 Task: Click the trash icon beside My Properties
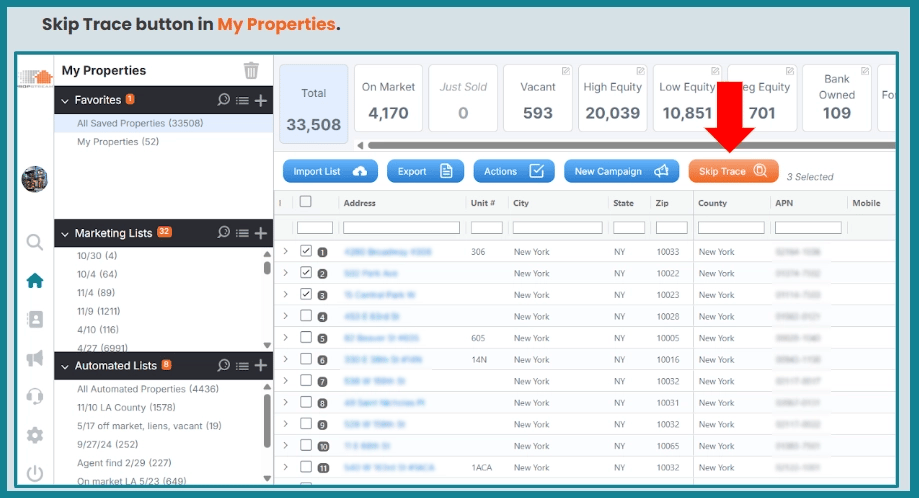click(x=251, y=71)
